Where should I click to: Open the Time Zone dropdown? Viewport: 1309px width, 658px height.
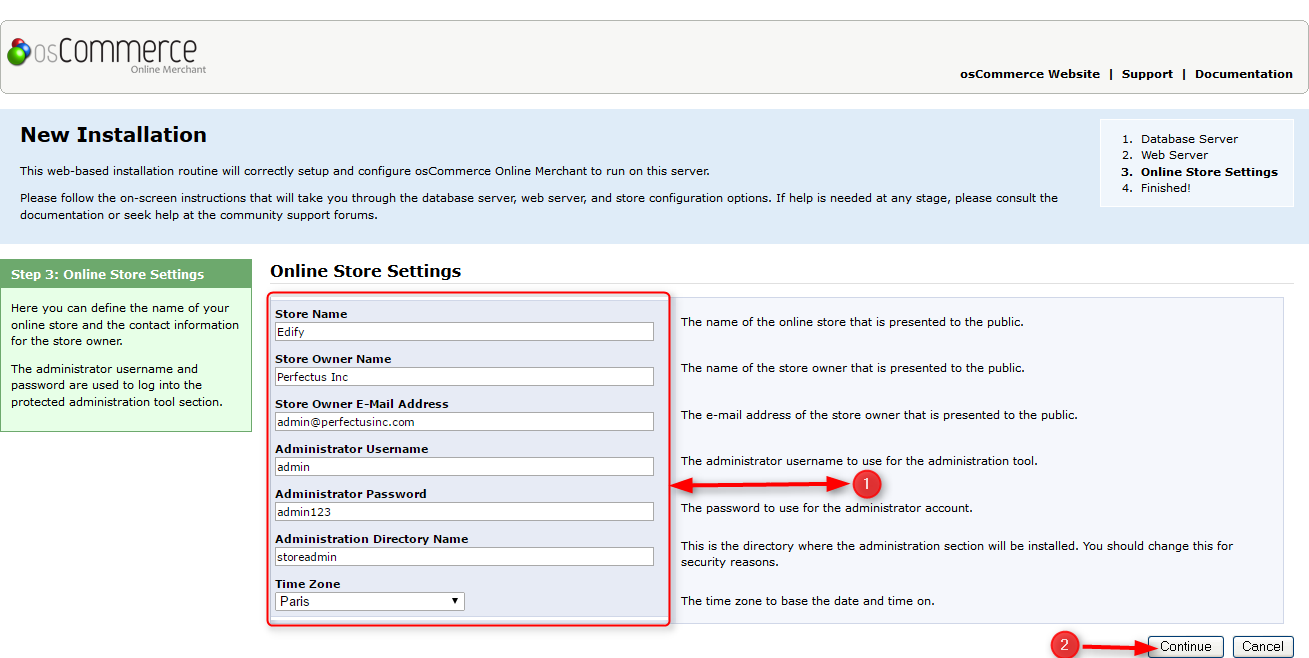[x=369, y=601]
